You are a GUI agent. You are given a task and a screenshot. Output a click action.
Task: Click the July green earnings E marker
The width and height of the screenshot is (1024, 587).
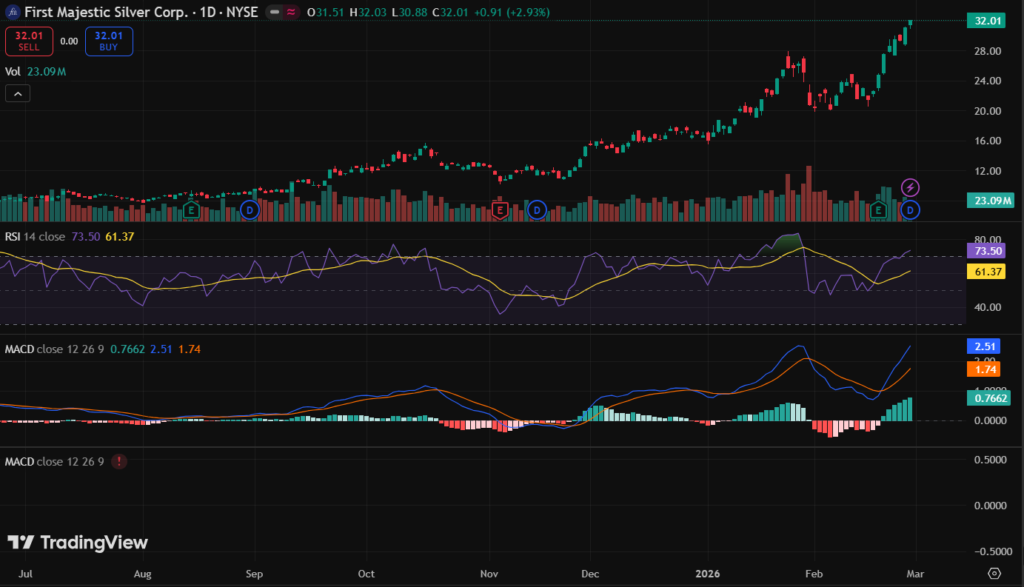pos(191,210)
